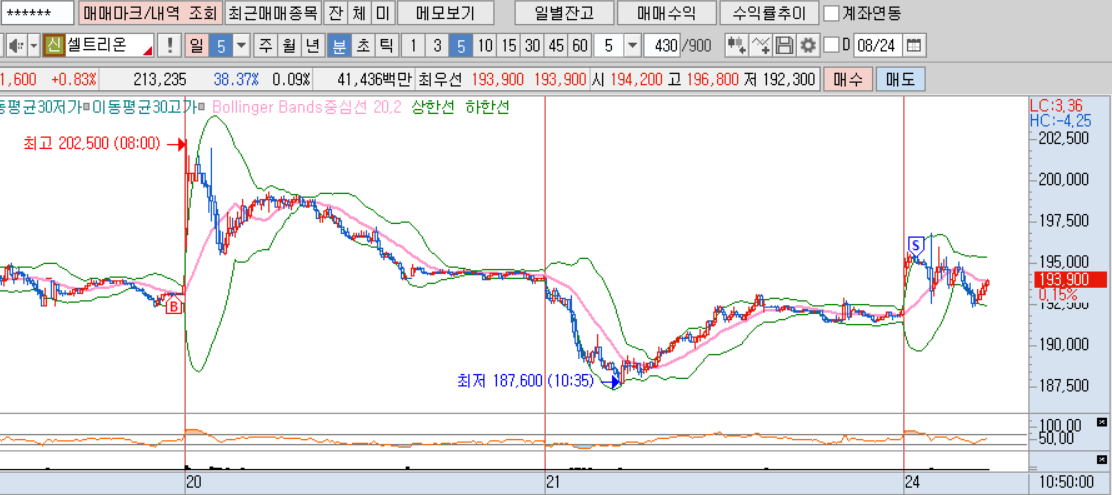Viewport: 1112px width, 495px height.
Task: Choose the 60-minute interval button
Action: [580, 46]
